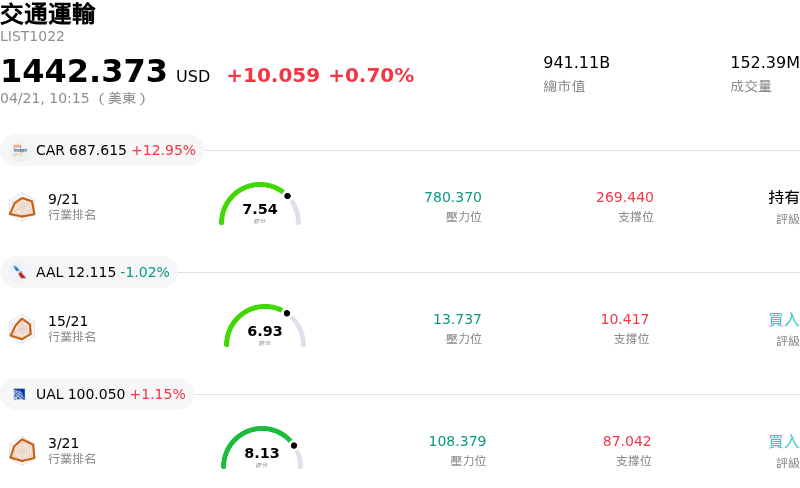Click the 買入 rating for UAL
This screenshot has width=800, height=488.
[784, 441]
